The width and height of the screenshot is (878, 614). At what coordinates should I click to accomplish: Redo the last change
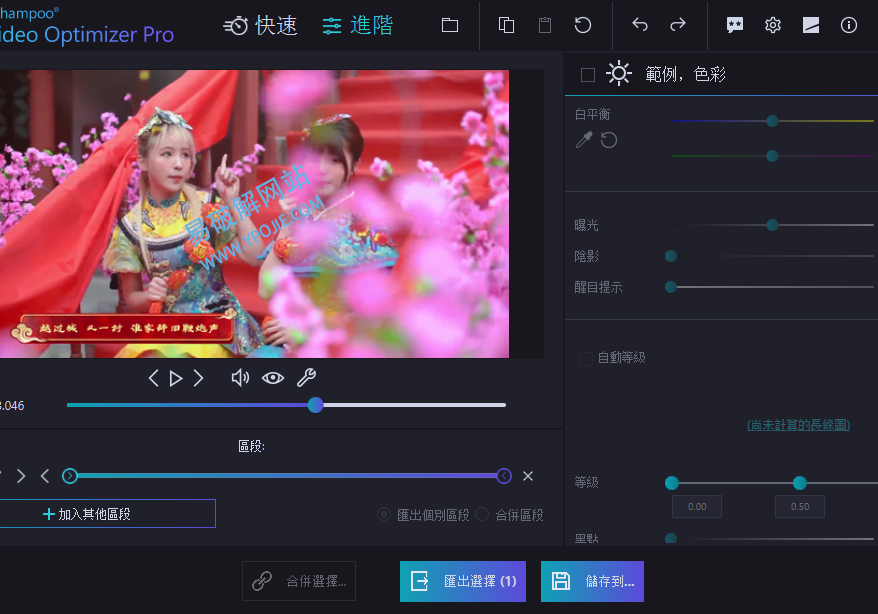678,25
